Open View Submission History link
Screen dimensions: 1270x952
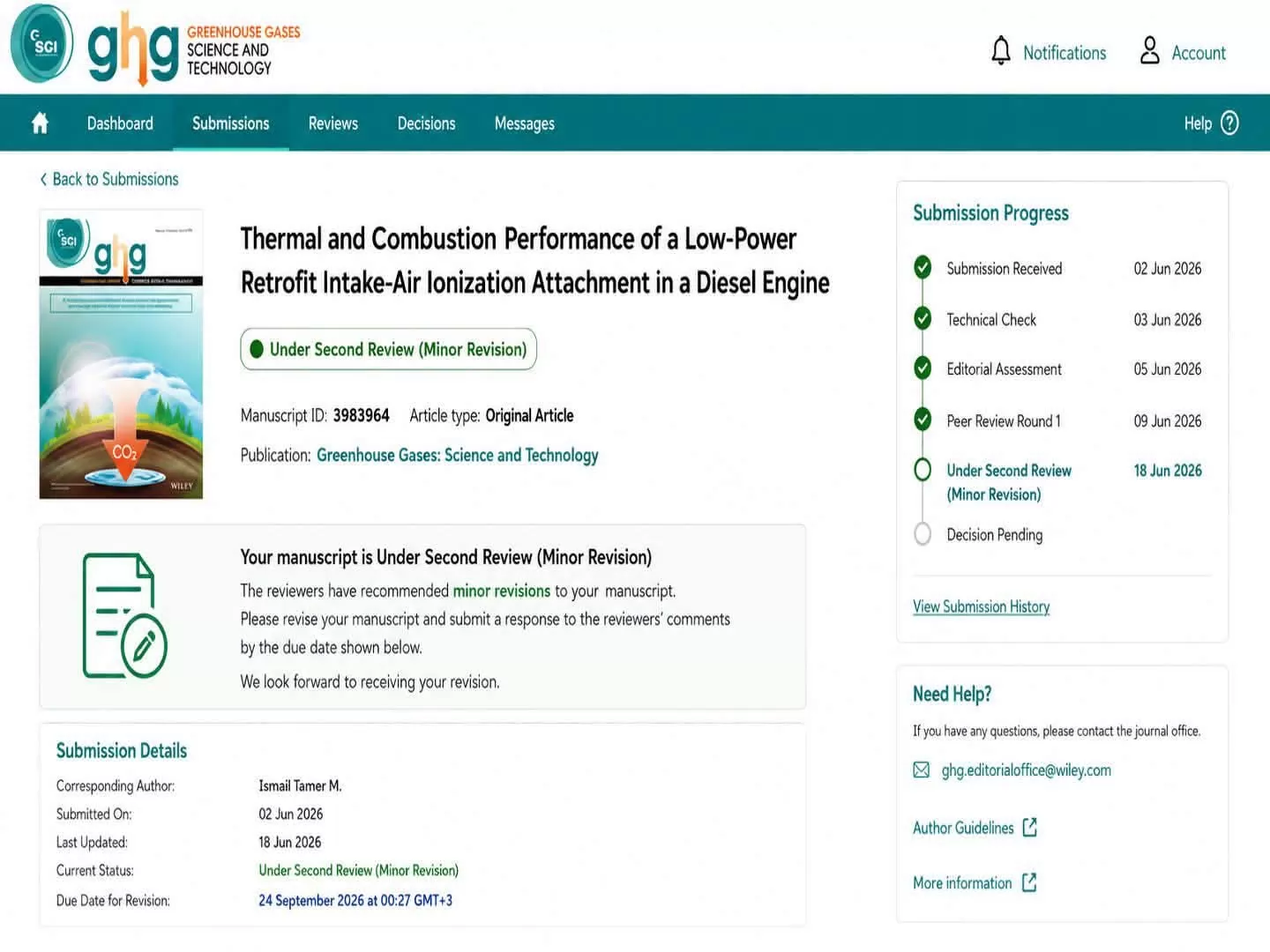pos(981,606)
